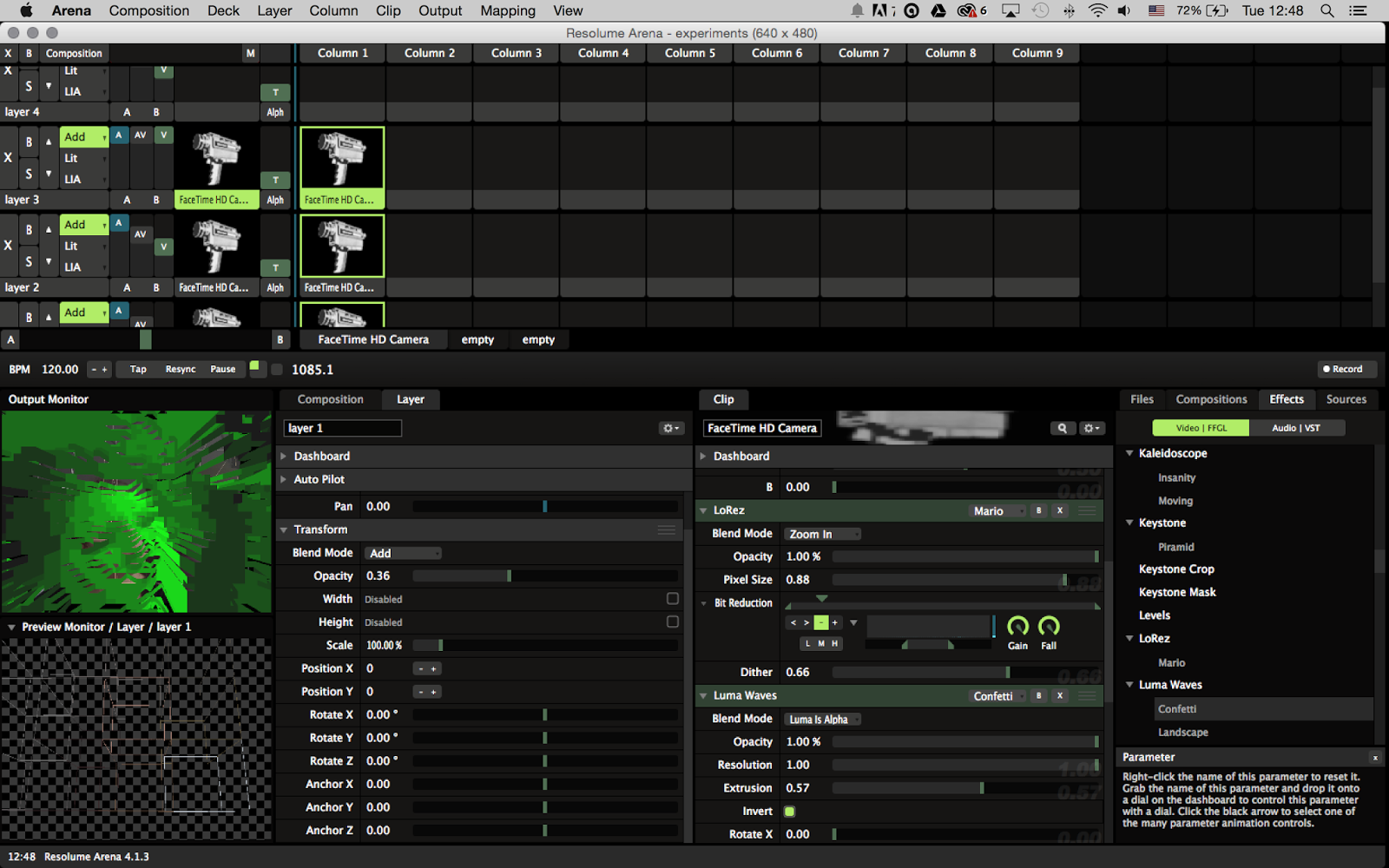
Task: Select Video | FFGL effects button
Action: pyautogui.click(x=1201, y=428)
